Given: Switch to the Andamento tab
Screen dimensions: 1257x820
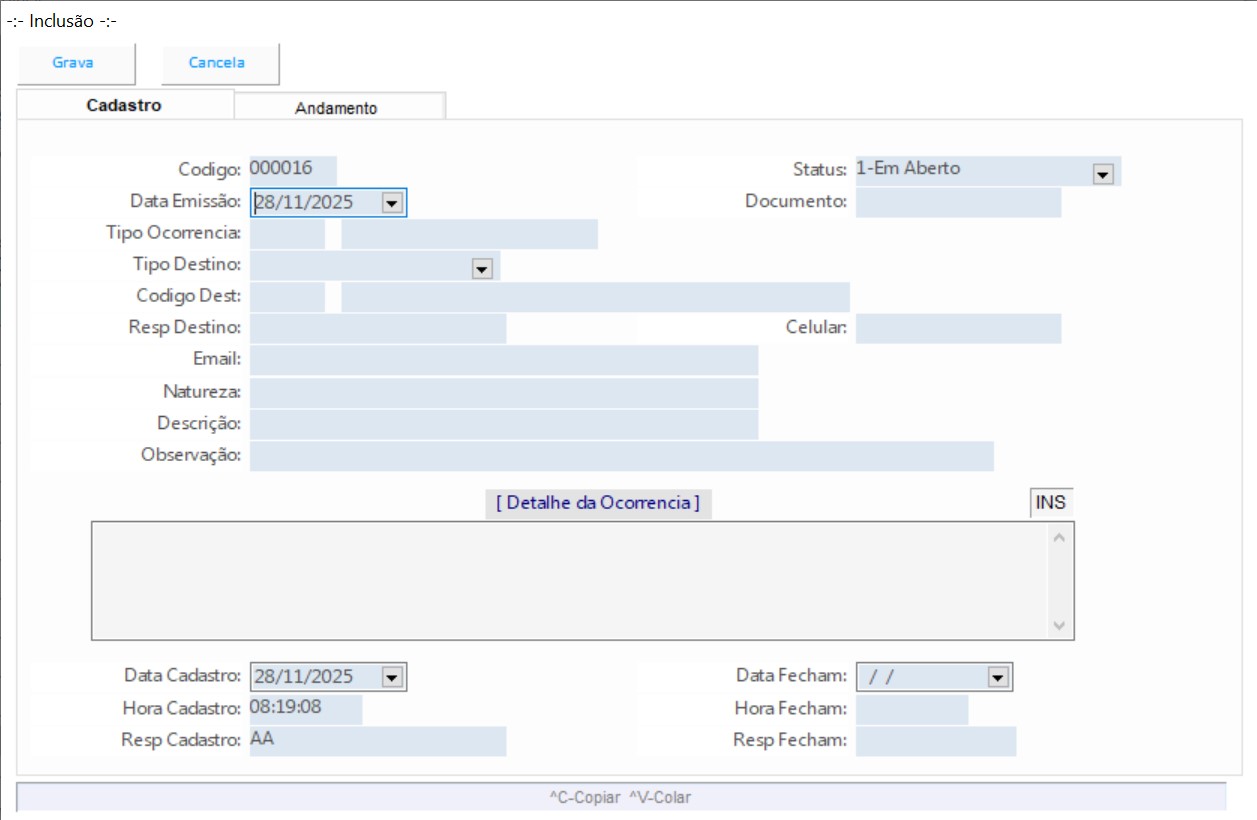Looking at the screenshot, I should tap(336, 108).
